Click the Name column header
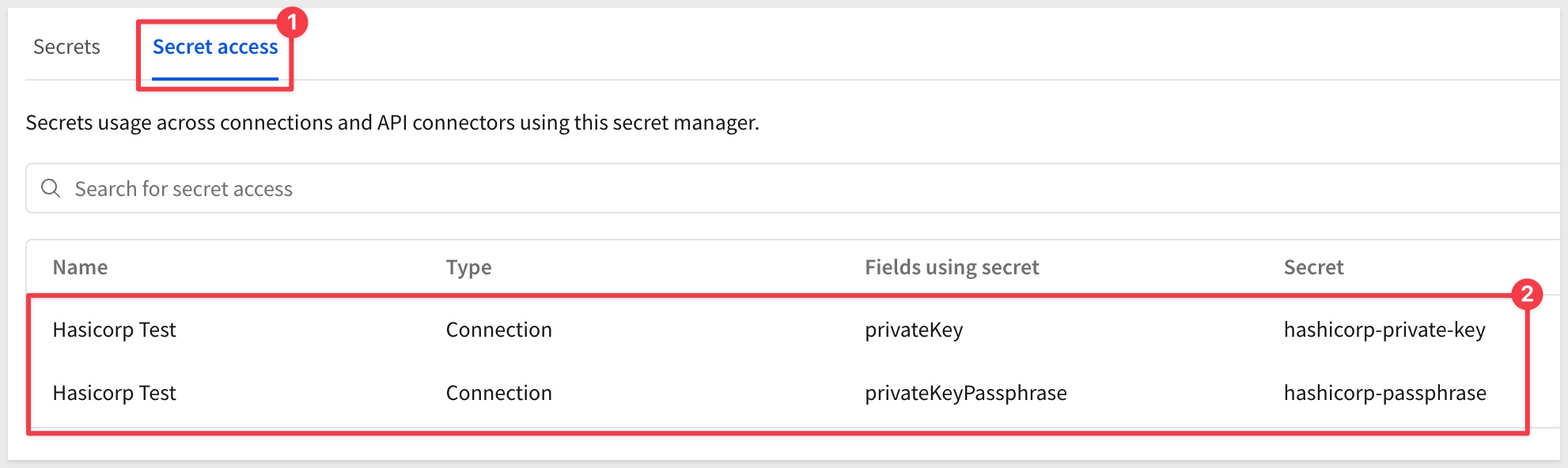This screenshot has width=1568, height=468. [x=80, y=267]
